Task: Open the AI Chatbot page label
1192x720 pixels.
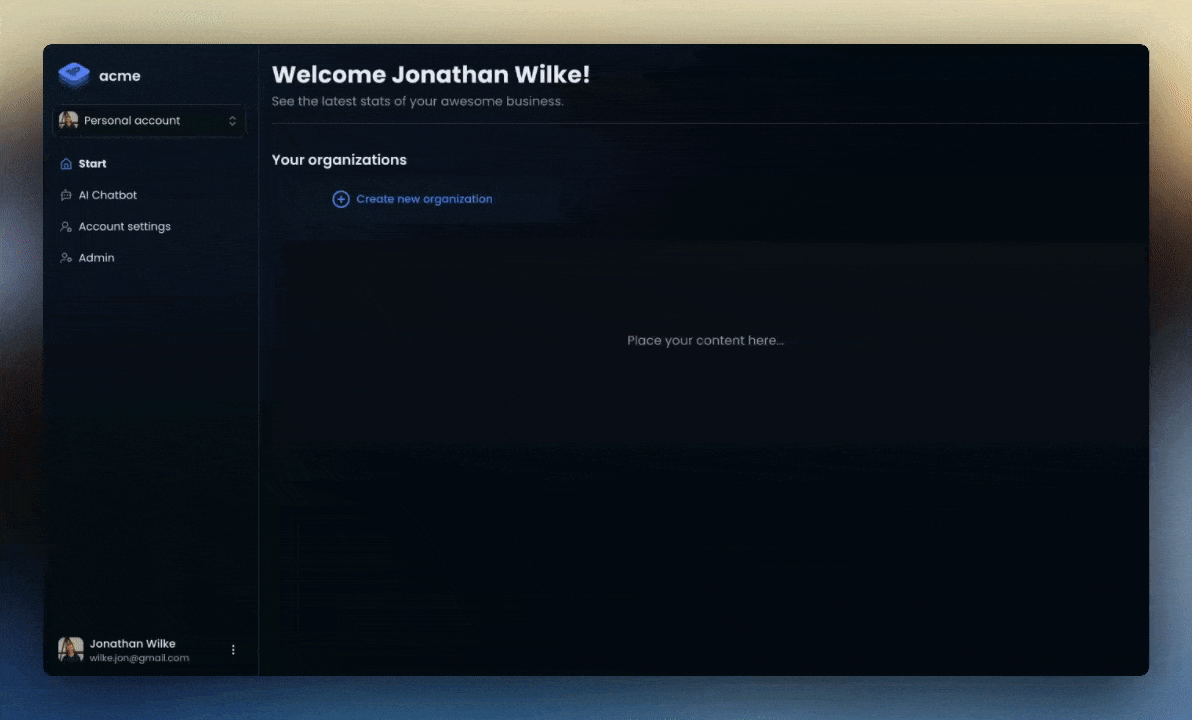Action: (x=108, y=196)
